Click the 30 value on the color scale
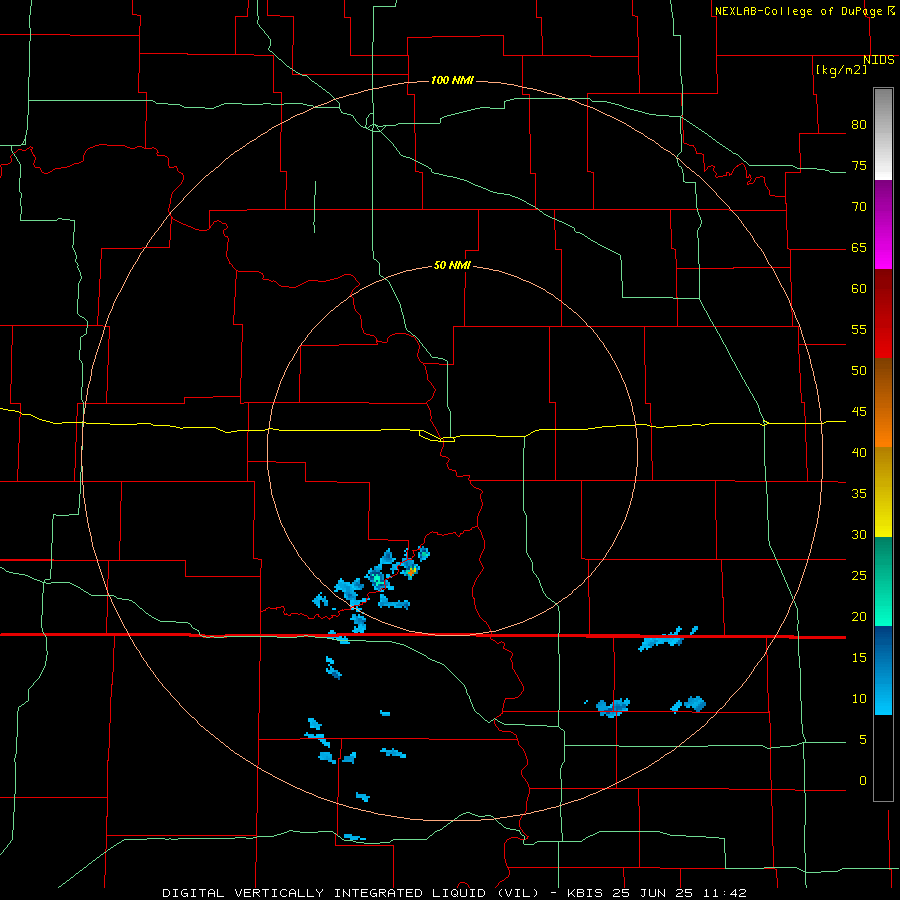Screen dimensions: 900x900 (859, 534)
